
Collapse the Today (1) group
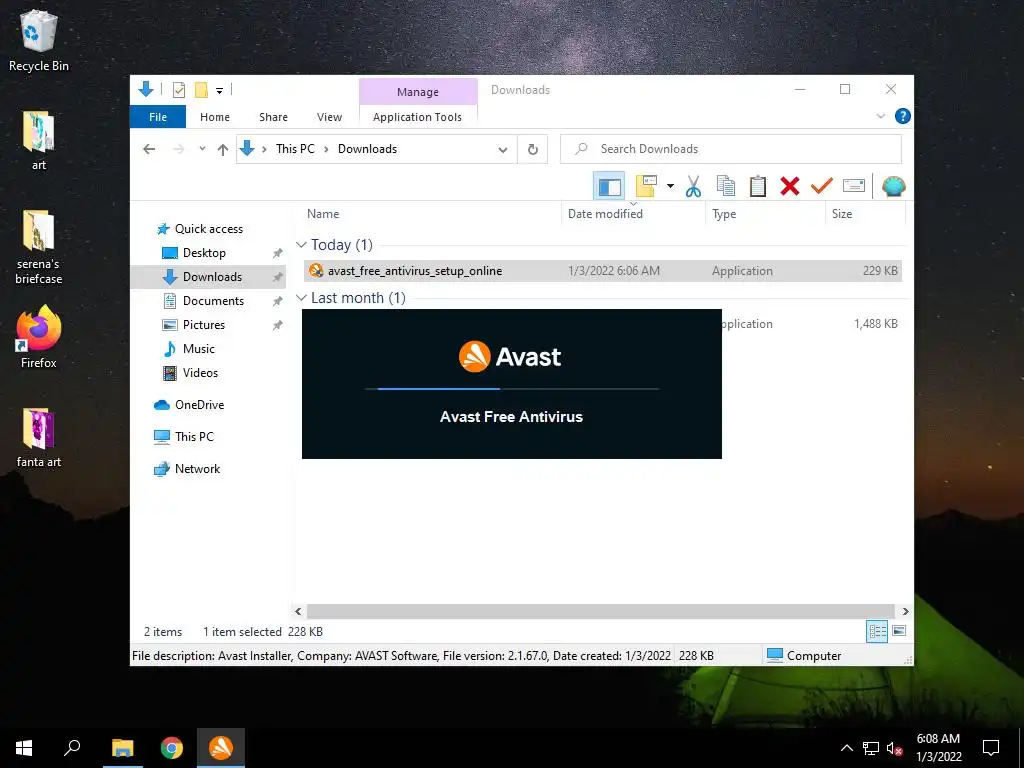coord(301,245)
